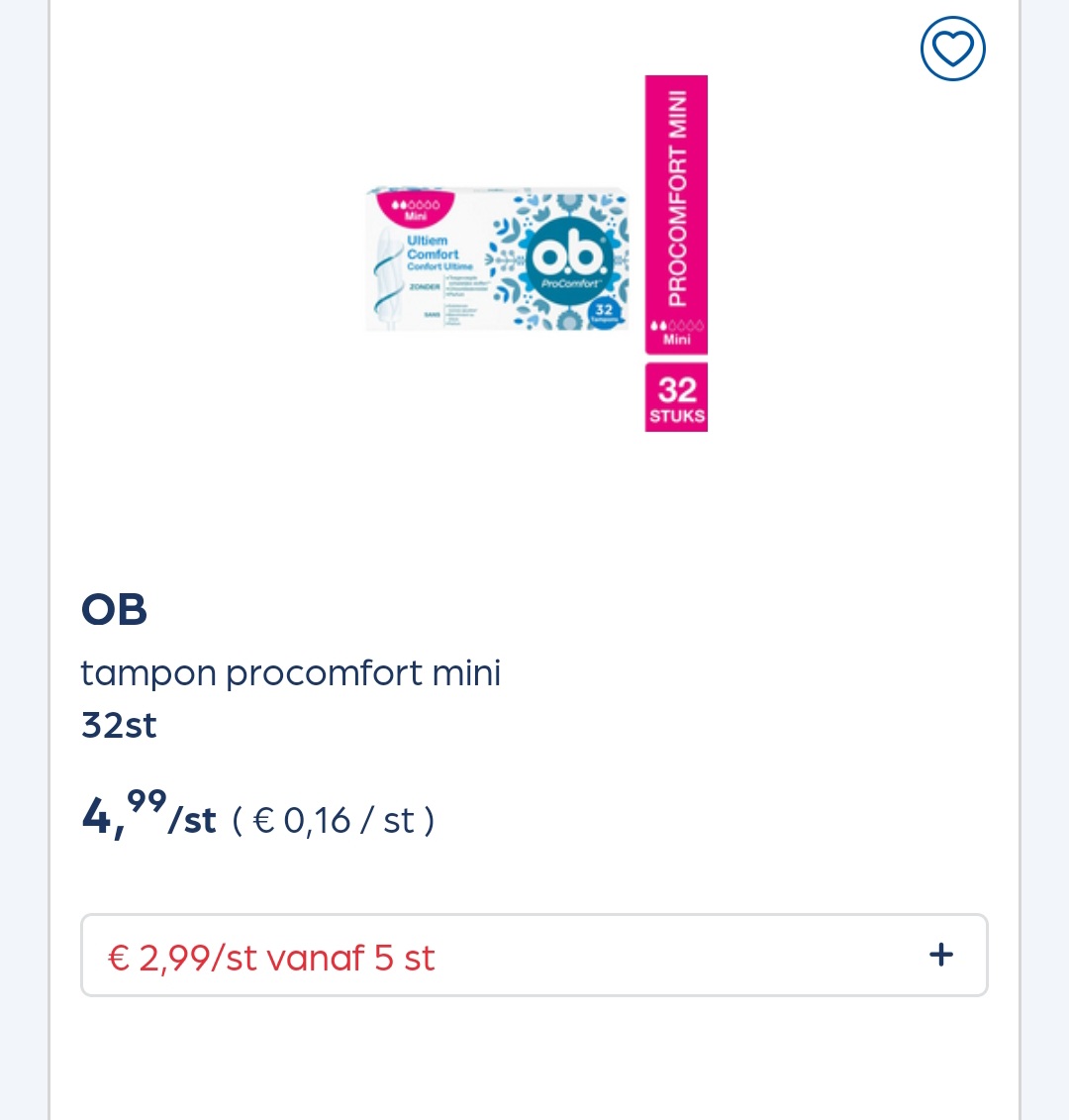1069x1120 pixels.
Task: Enable wishlist saving for this tampon product
Action: 952,48
